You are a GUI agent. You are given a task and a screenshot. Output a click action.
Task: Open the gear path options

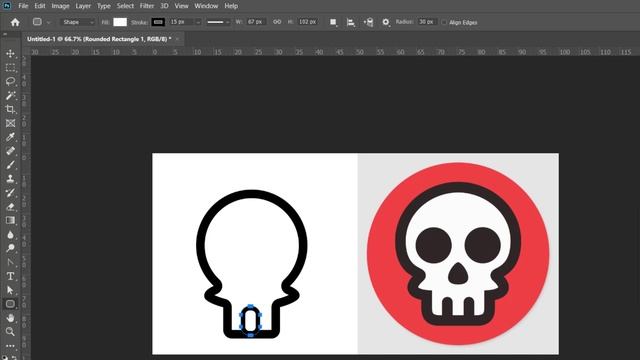pyautogui.click(x=386, y=22)
